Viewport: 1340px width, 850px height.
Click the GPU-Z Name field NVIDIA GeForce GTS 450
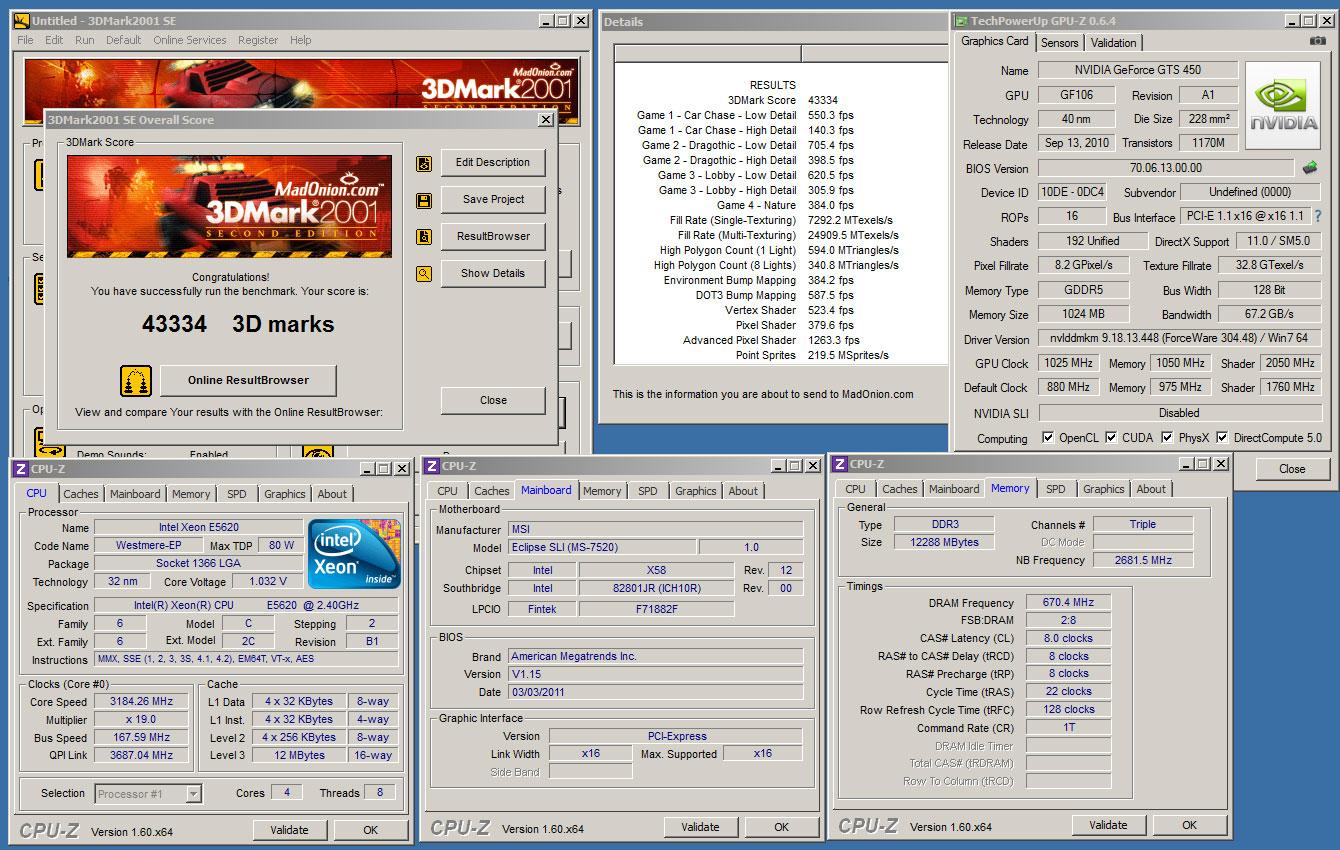click(1138, 71)
